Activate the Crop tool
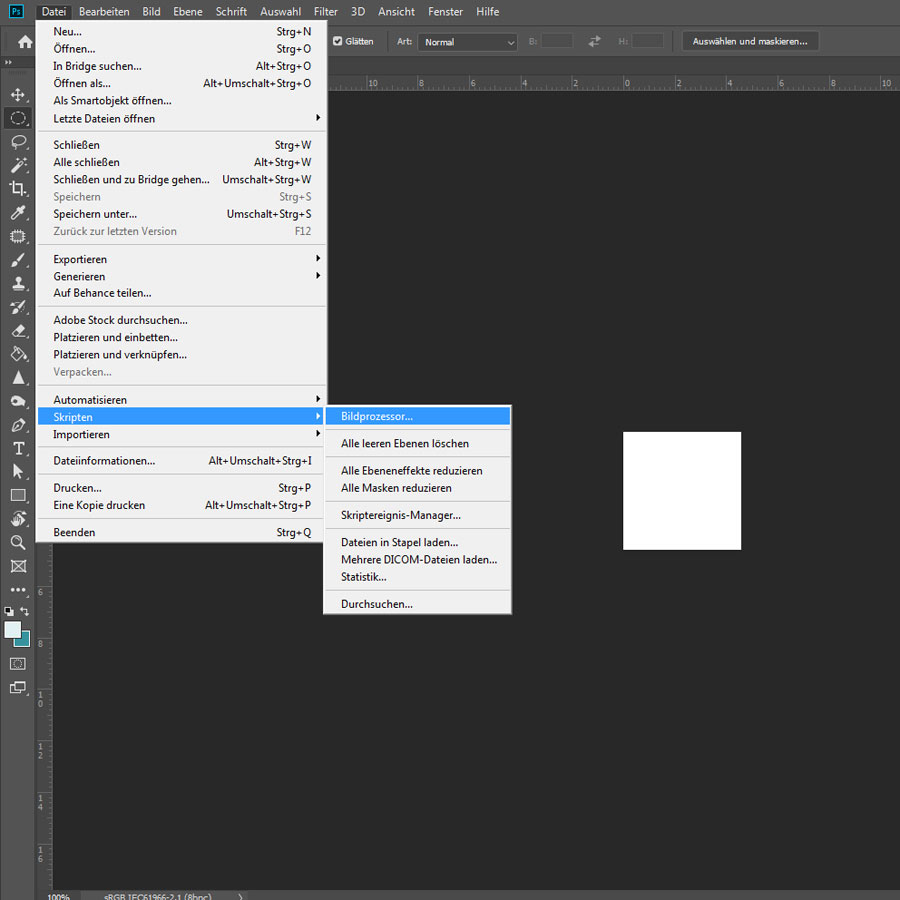Image resolution: width=900 pixels, height=900 pixels. click(18, 189)
